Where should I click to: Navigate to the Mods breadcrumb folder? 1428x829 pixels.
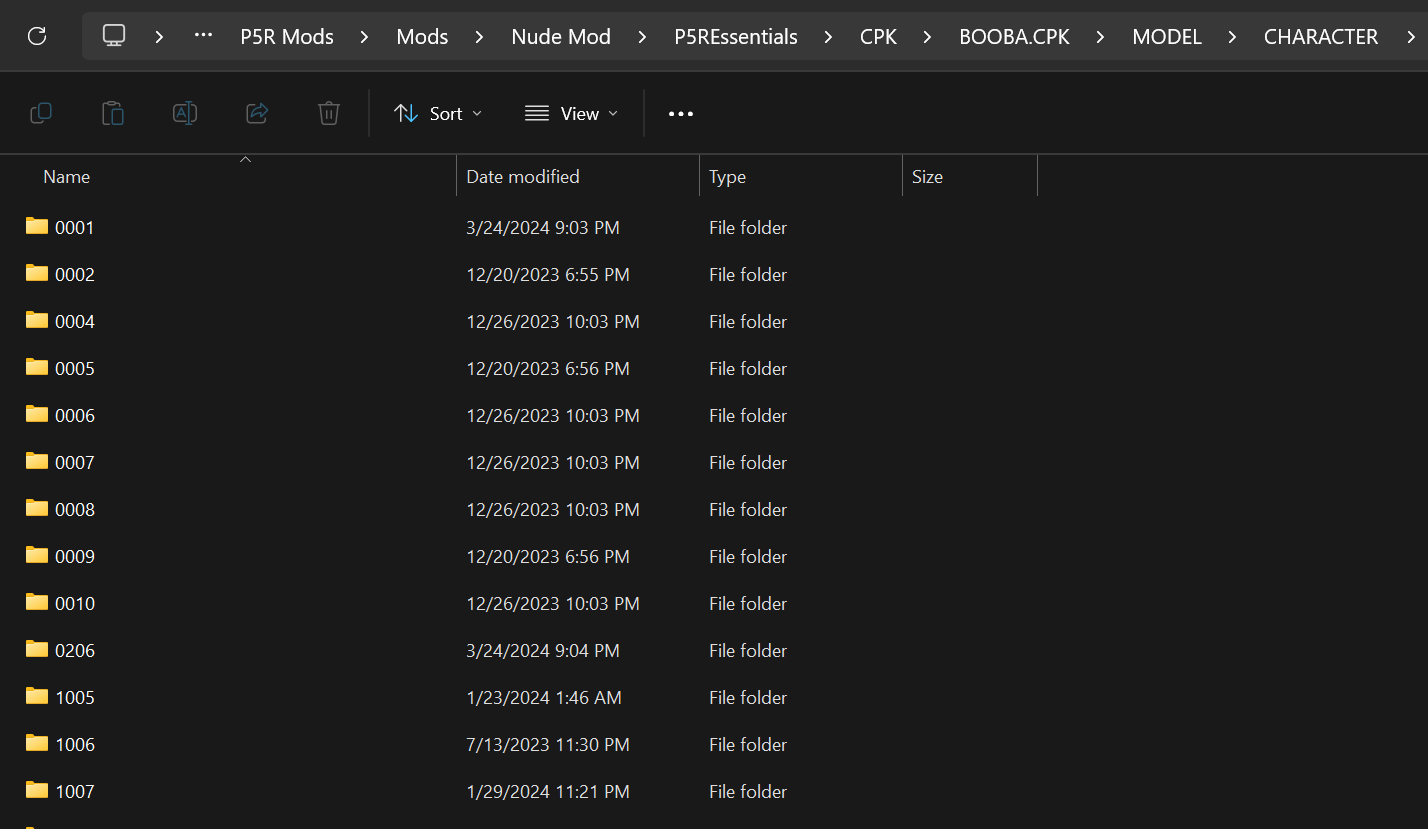coord(422,37)
